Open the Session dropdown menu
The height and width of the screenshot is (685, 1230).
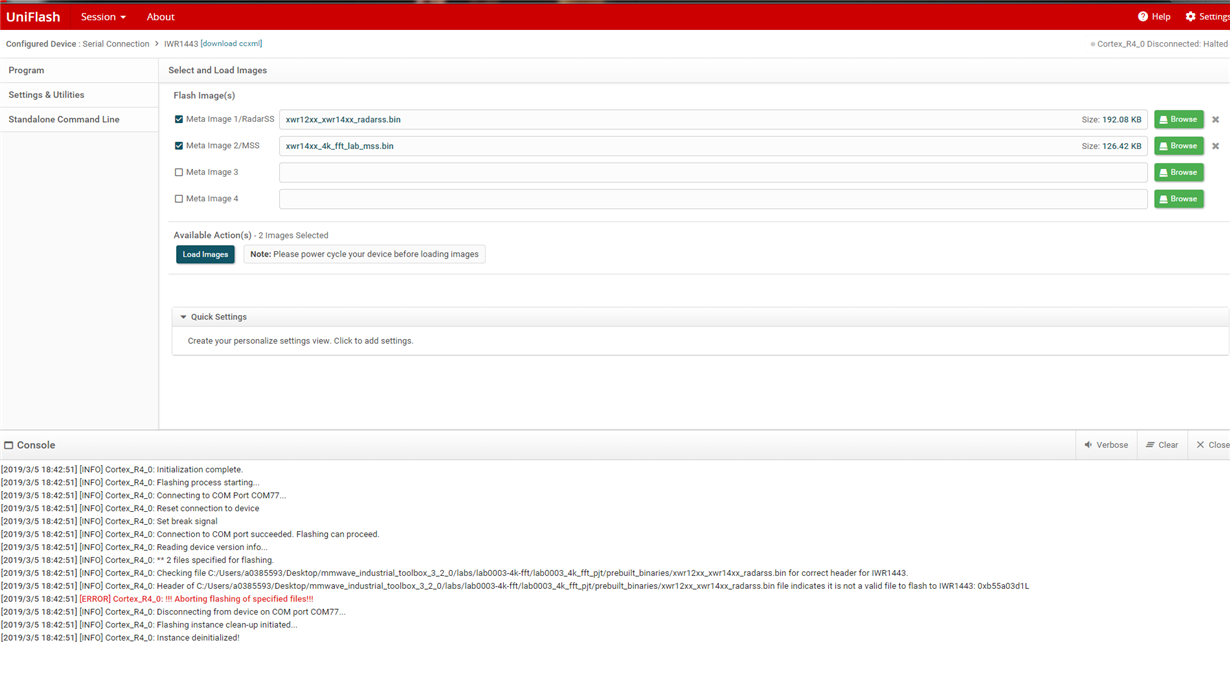pos(103,17)
